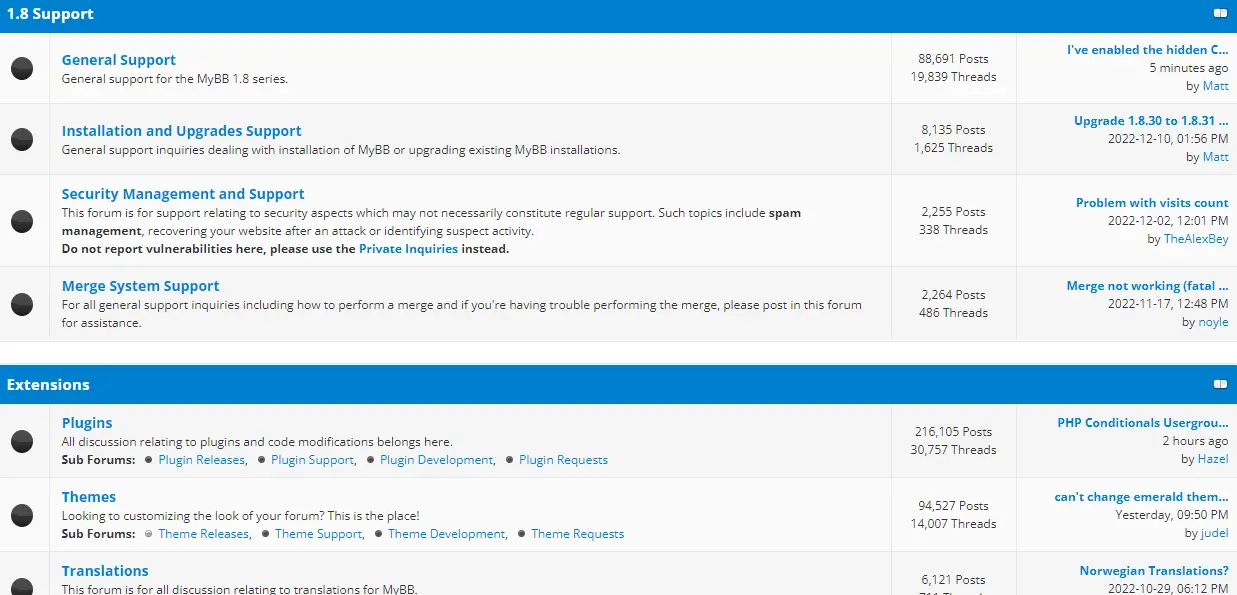Open last post "Upgrade 1.8.30 to 1.8.31 ..."
This screenshot has height=595, width=1237.
tap(1151, 121)
